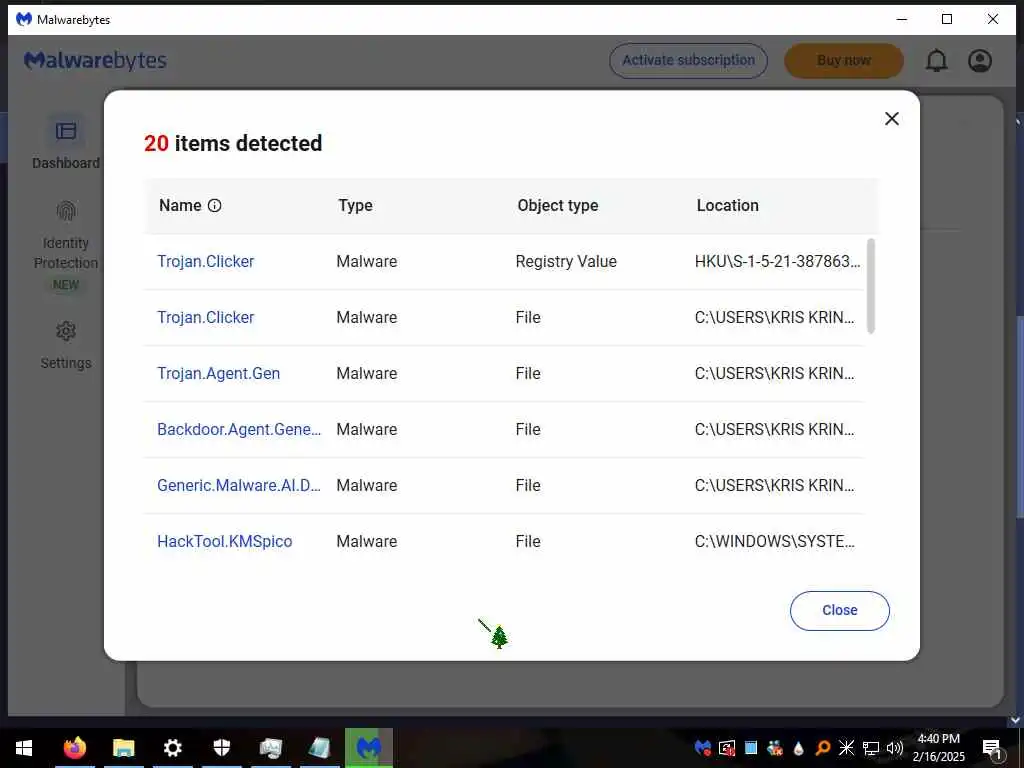1024x768 pixels.
Task: Click the network tray icon
Action: click(x=871, y=748)
